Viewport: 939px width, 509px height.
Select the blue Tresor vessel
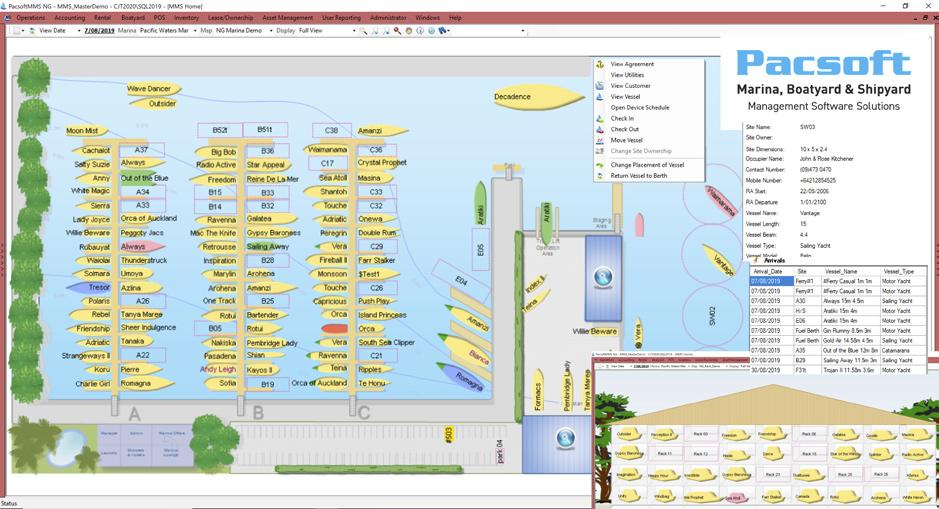pyautogui.click(x=90, y=287)
